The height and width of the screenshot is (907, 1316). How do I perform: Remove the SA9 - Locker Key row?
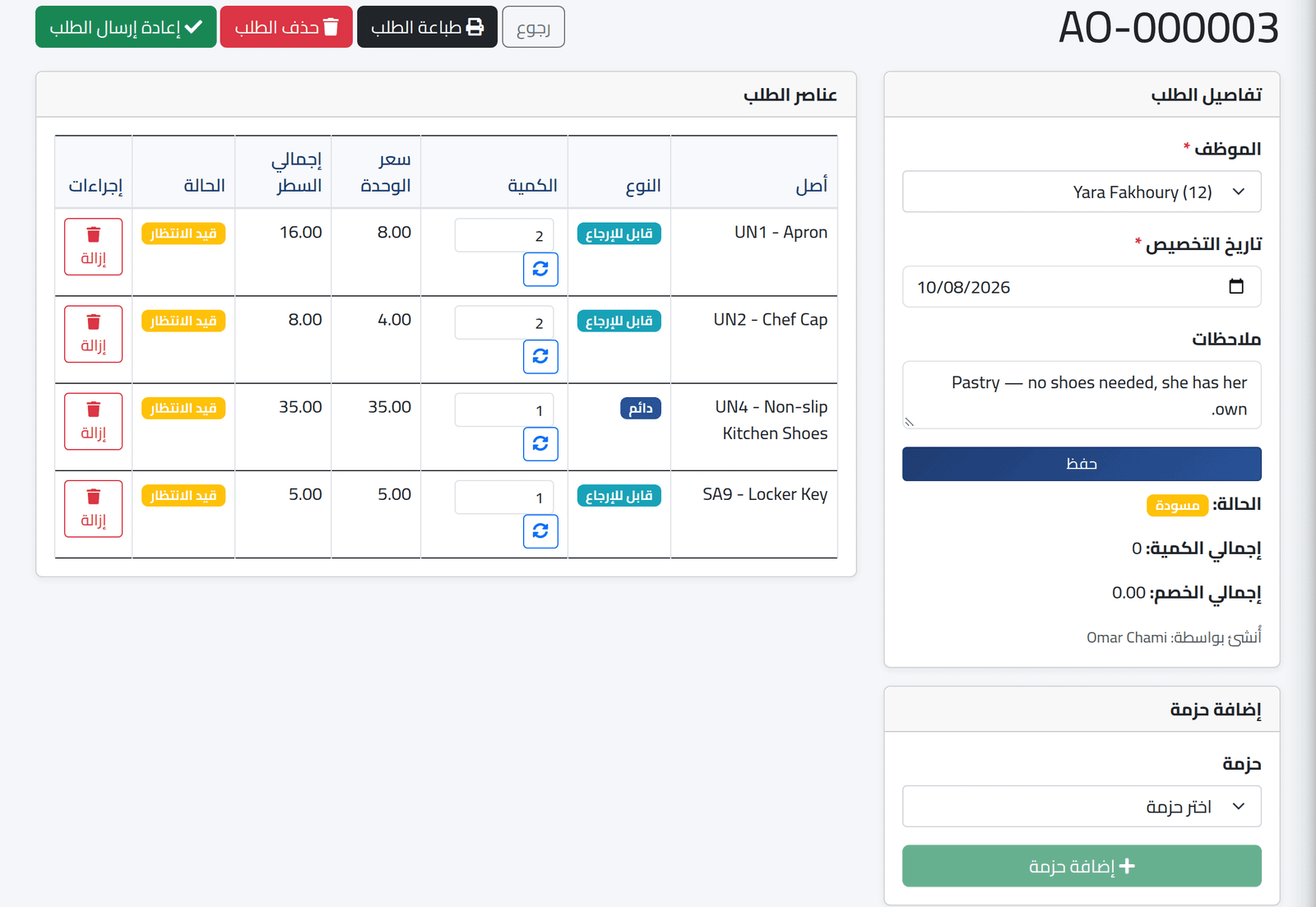coord(94,508)
